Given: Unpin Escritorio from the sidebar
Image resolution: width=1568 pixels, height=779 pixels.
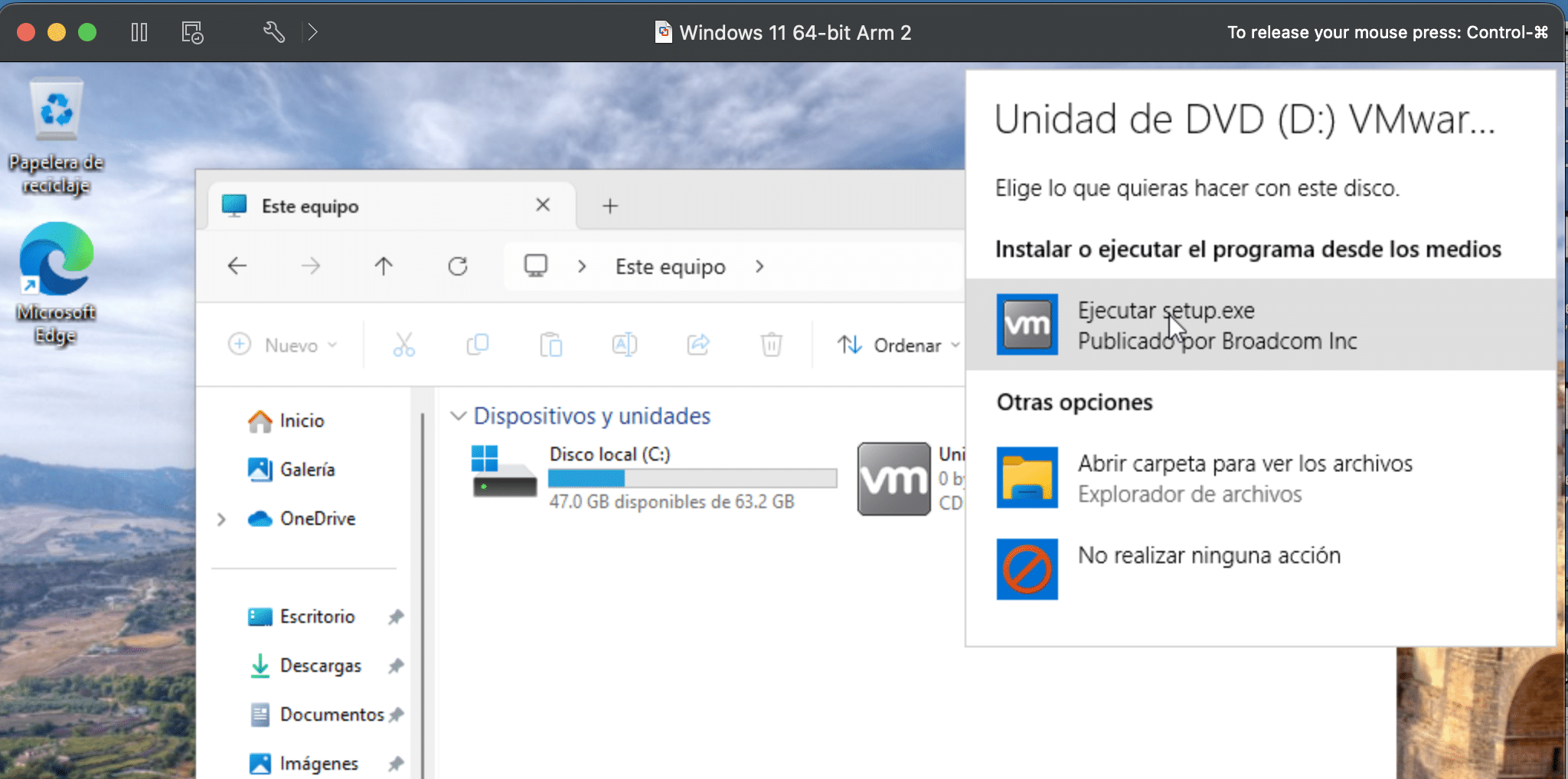Looking at the screenshot, I should [397, 617].
